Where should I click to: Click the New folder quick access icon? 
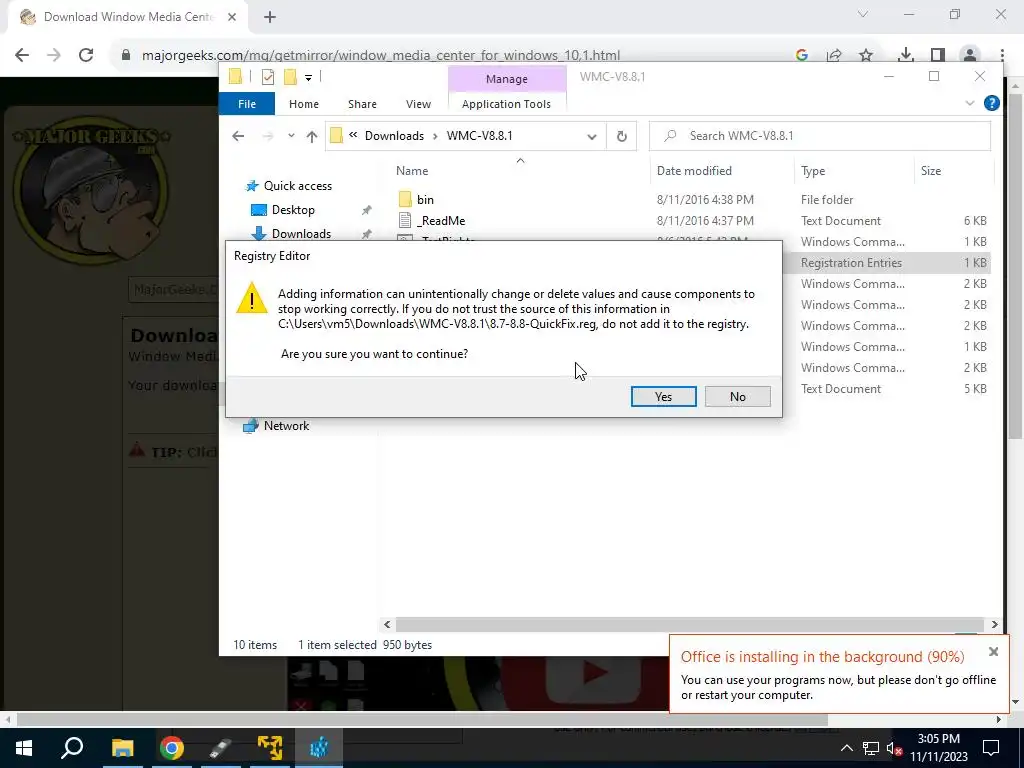[291, 77]
